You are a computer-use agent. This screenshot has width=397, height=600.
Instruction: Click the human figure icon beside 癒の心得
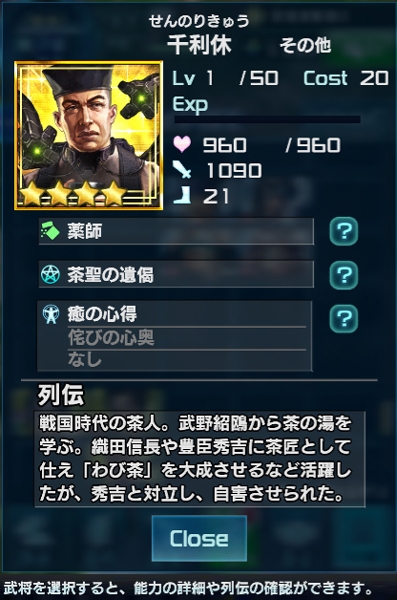[51, 314]
